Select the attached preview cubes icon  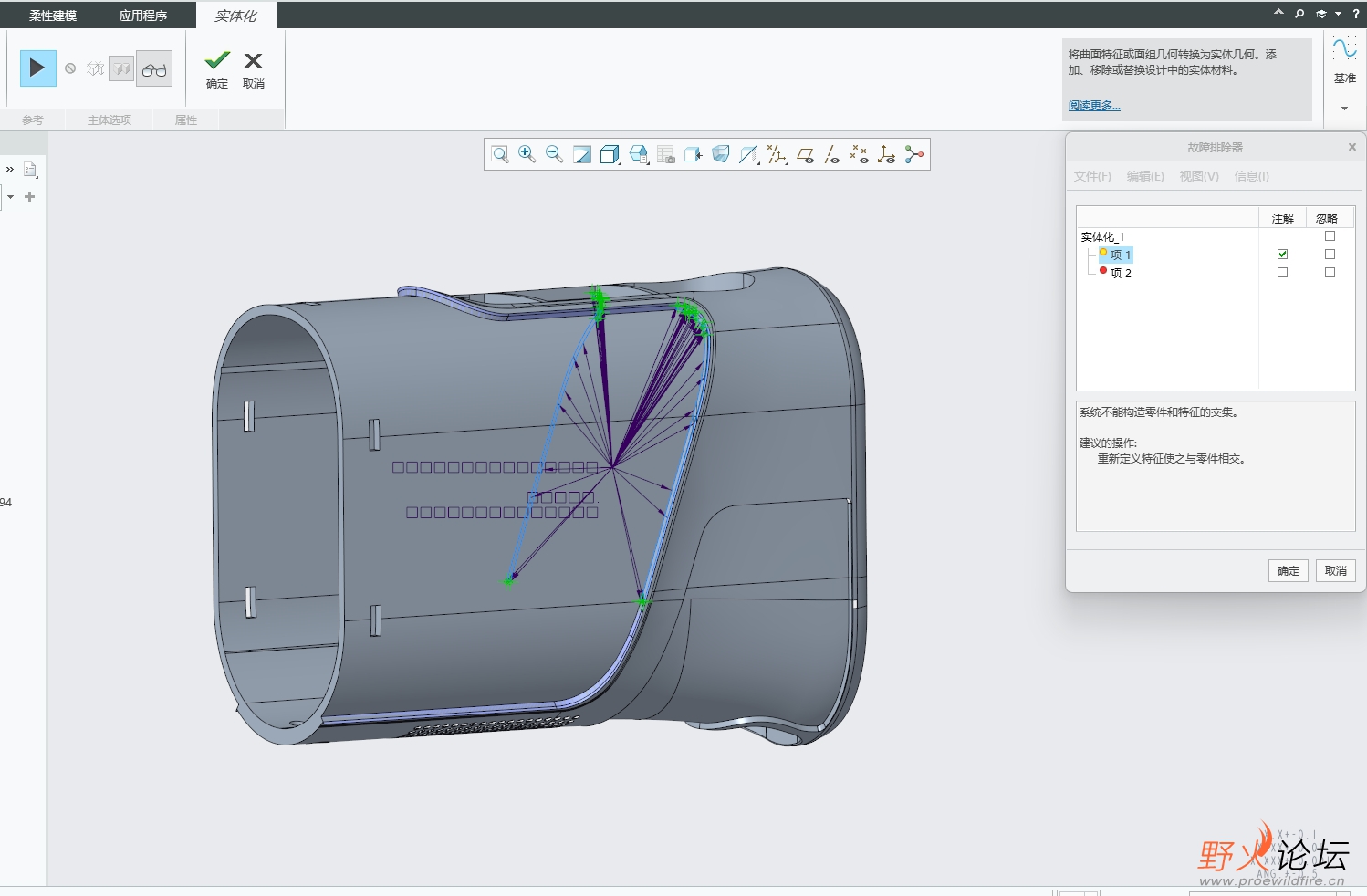coord(120,68)
